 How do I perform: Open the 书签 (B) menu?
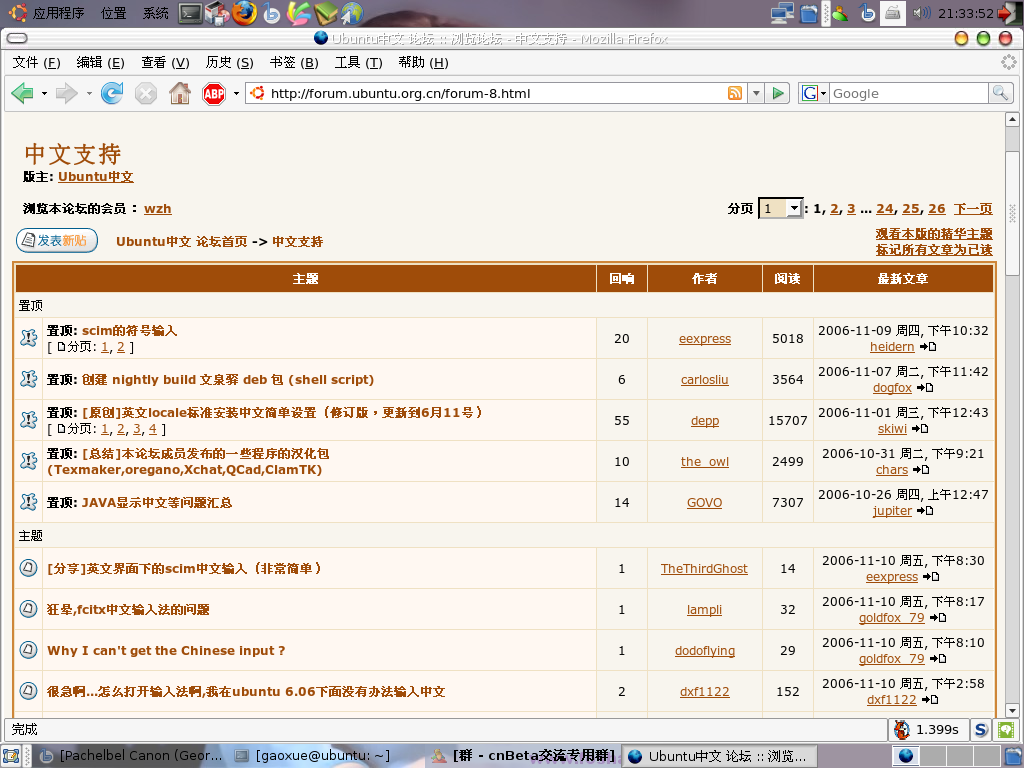294,63
